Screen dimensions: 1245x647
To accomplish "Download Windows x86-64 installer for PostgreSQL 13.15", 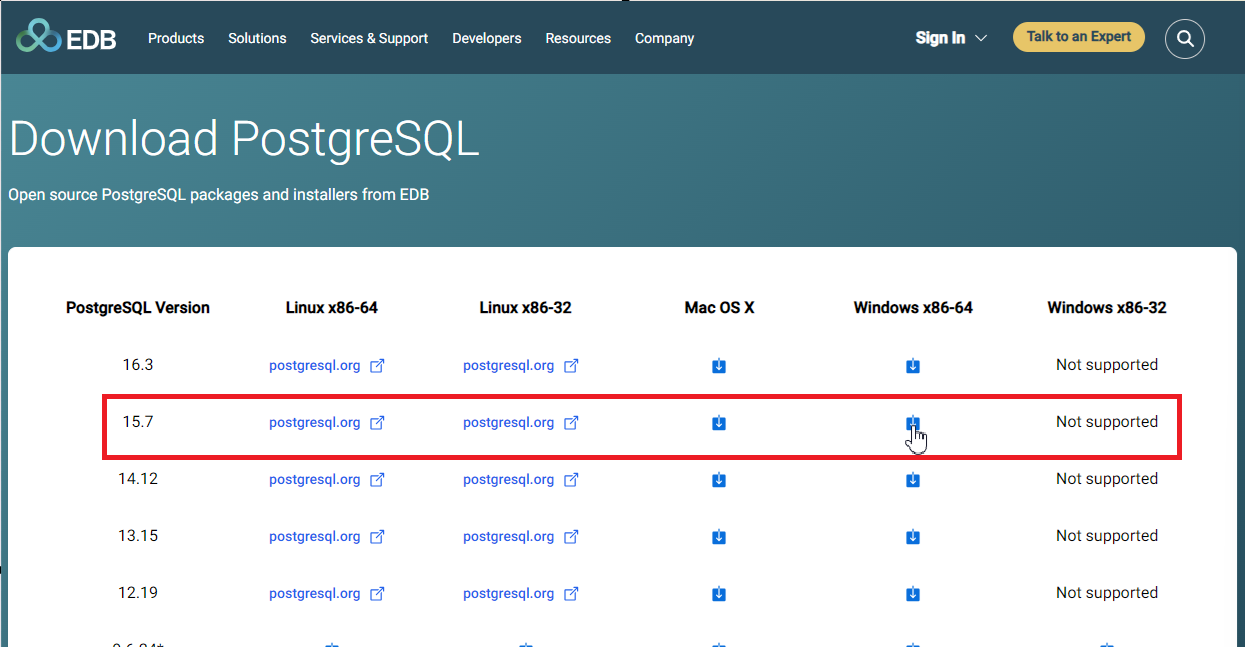I will click(x=913, y=537).
